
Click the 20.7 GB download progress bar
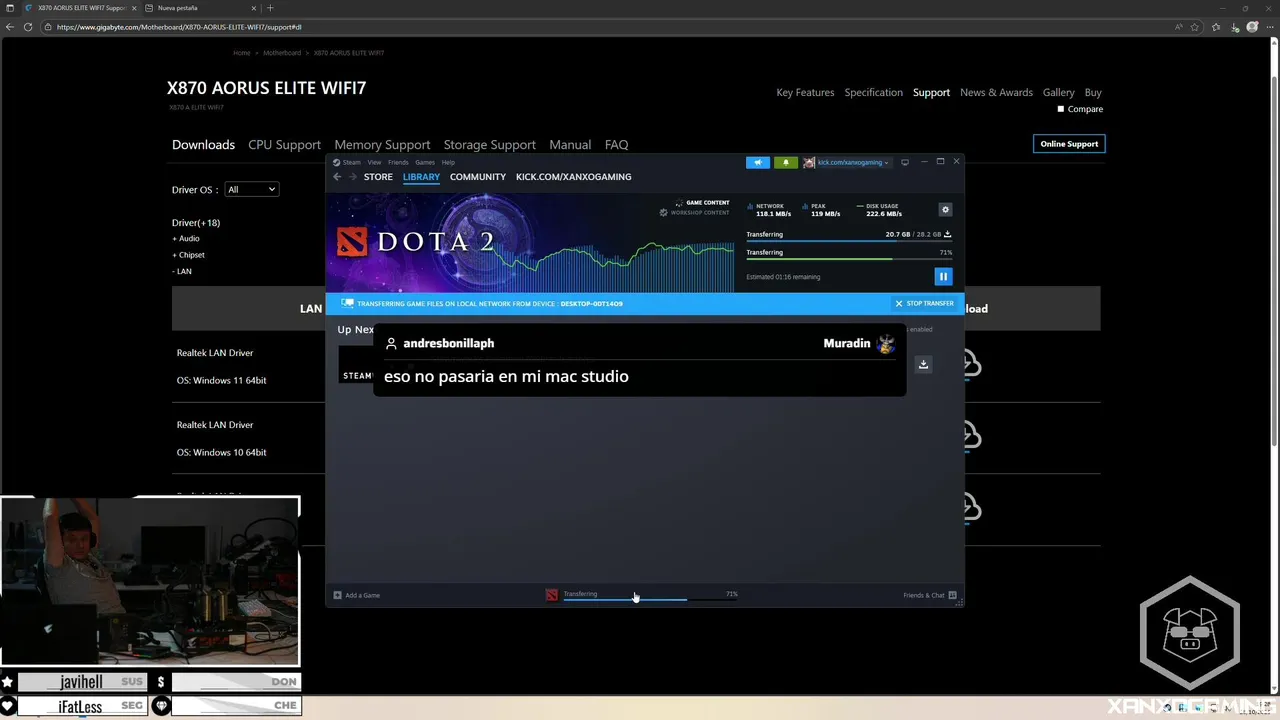pos(849,242)
